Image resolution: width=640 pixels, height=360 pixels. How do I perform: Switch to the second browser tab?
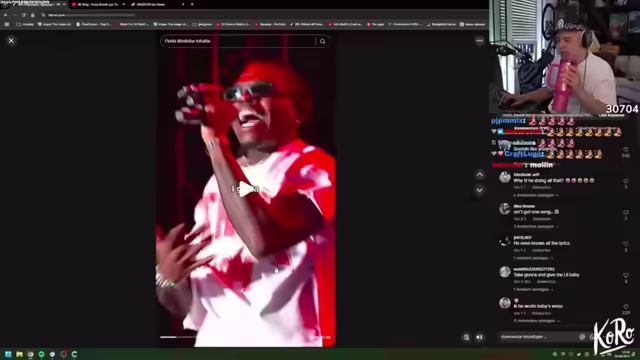point(98,4)
